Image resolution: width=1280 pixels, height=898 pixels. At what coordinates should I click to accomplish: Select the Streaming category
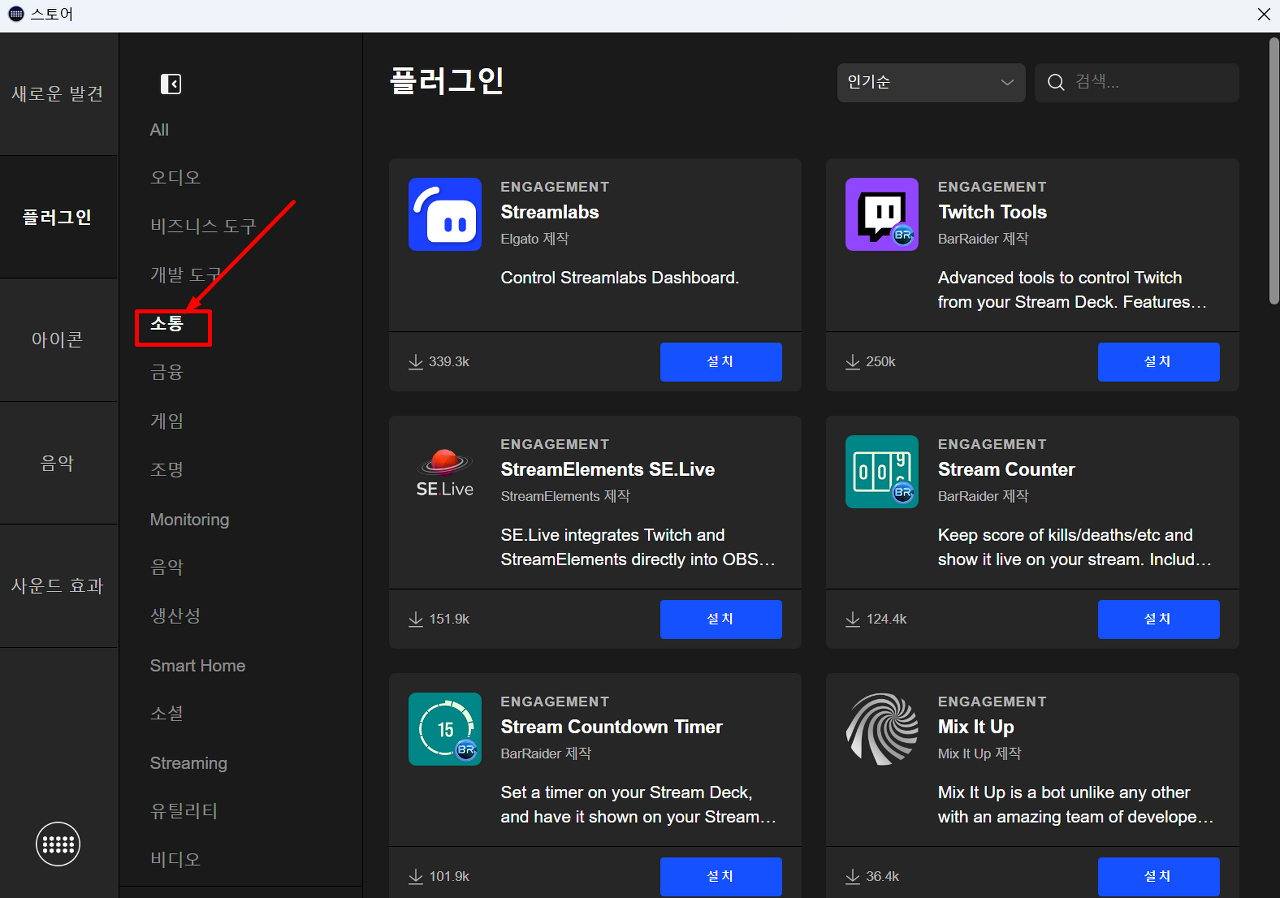tap(189, 763)
